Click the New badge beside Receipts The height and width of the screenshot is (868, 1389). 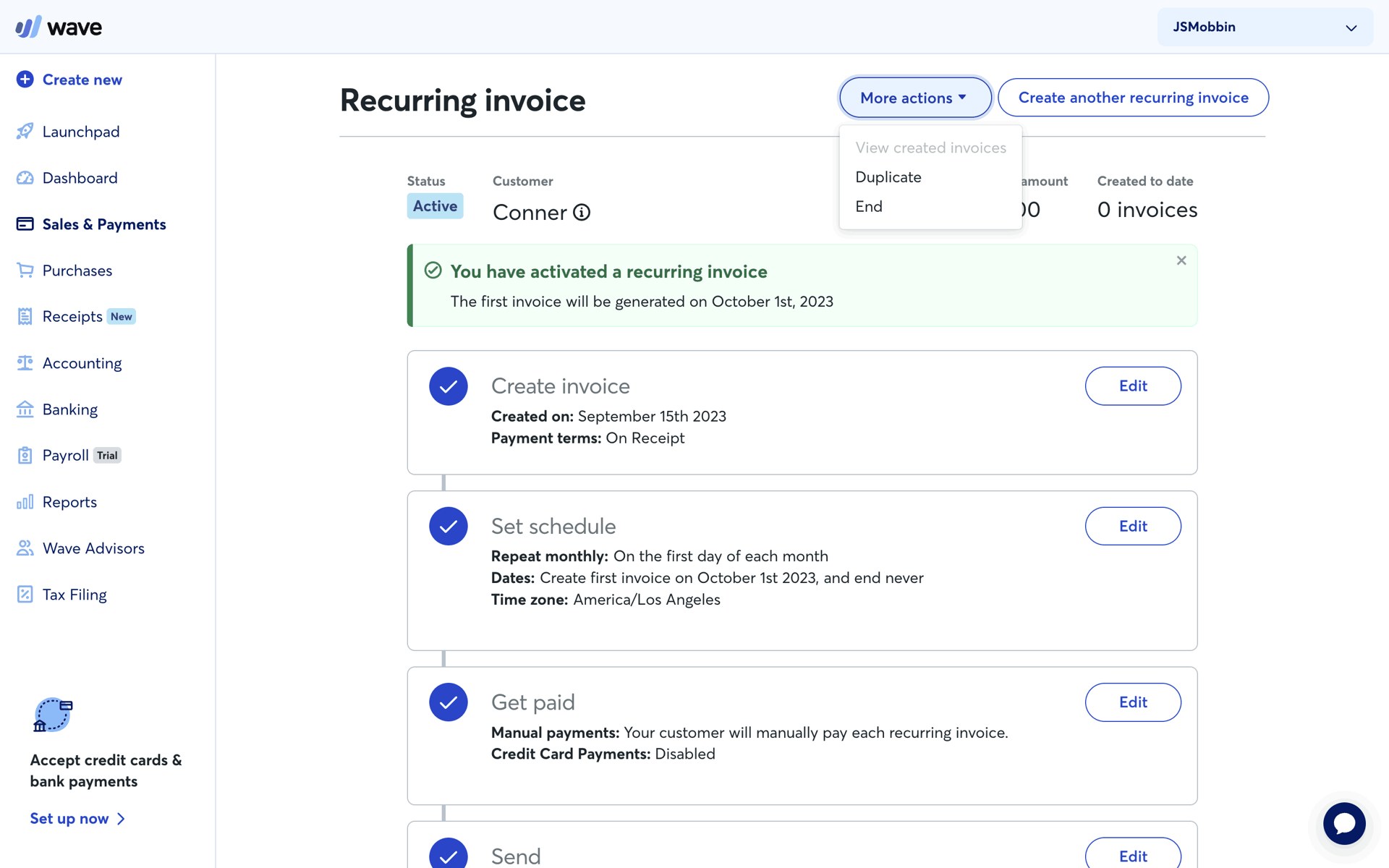pyautogui.click(x=122, y=317)
